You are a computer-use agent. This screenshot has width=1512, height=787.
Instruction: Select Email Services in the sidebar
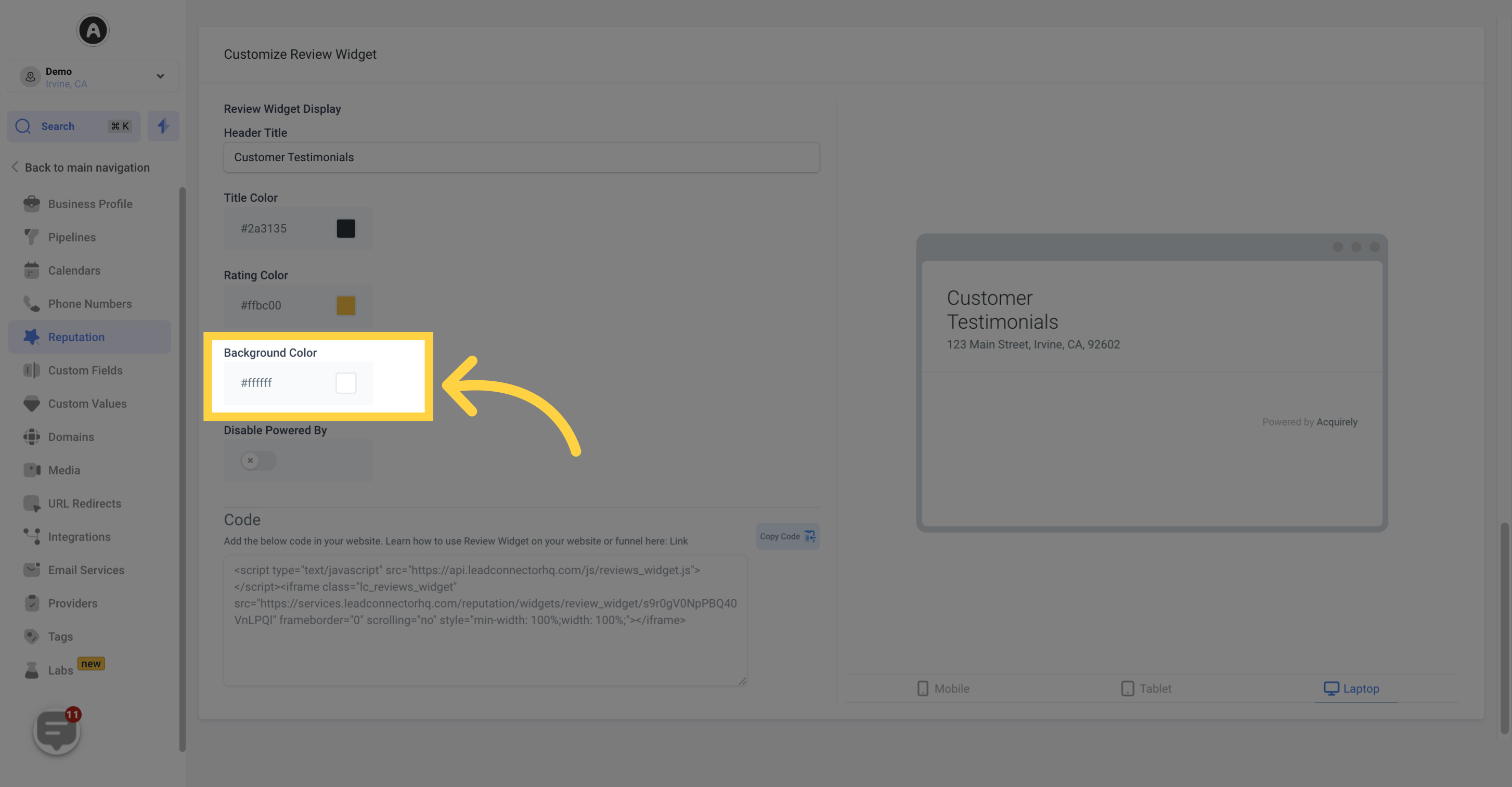(90, 570)
